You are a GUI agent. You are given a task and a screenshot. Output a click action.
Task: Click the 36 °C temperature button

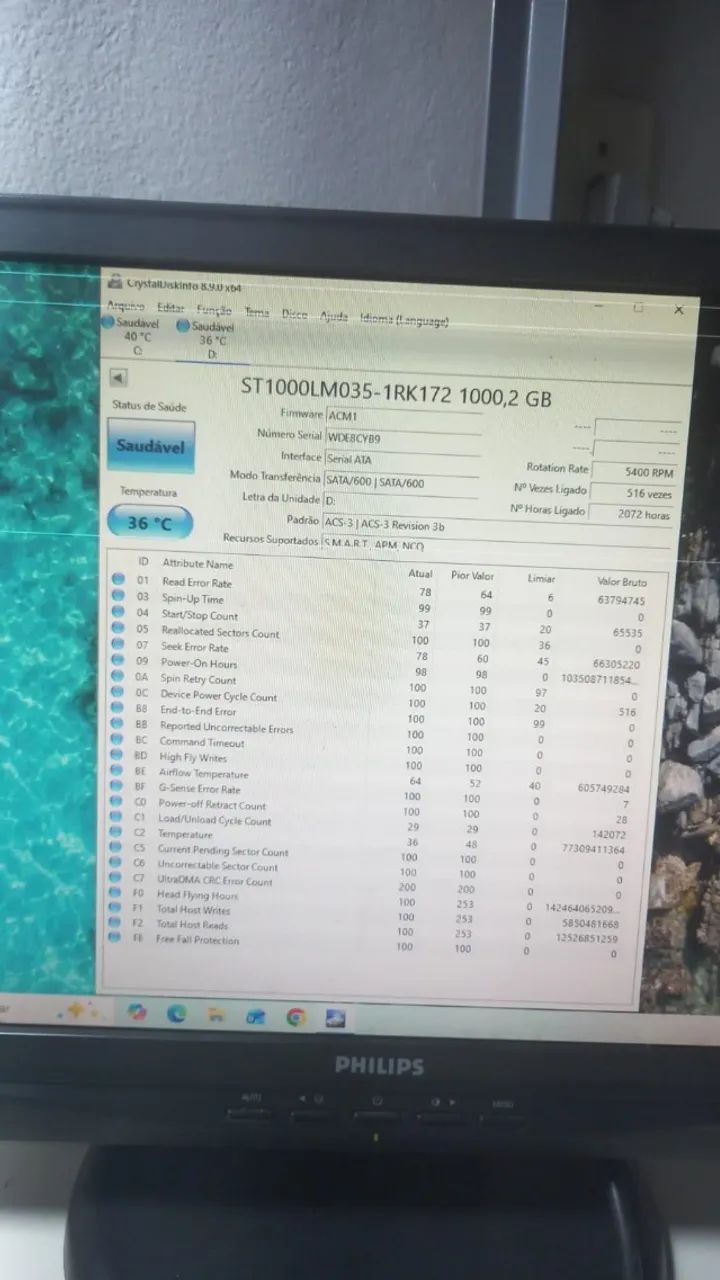pyautogui.click(x=149, y=523)
